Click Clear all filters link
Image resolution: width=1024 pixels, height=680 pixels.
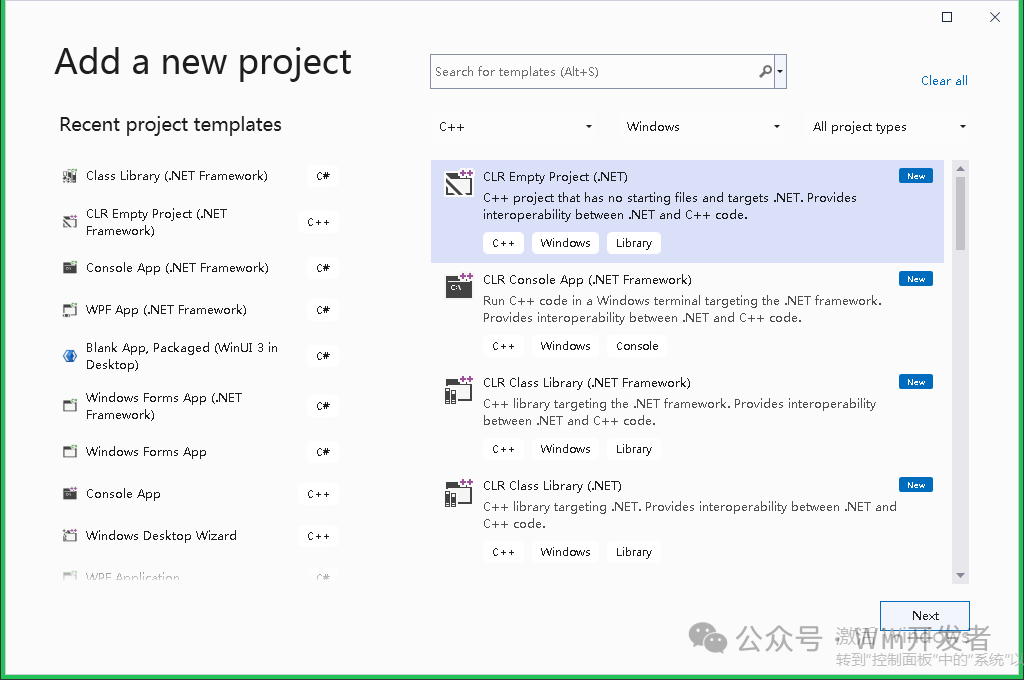[x=944, y=80]
